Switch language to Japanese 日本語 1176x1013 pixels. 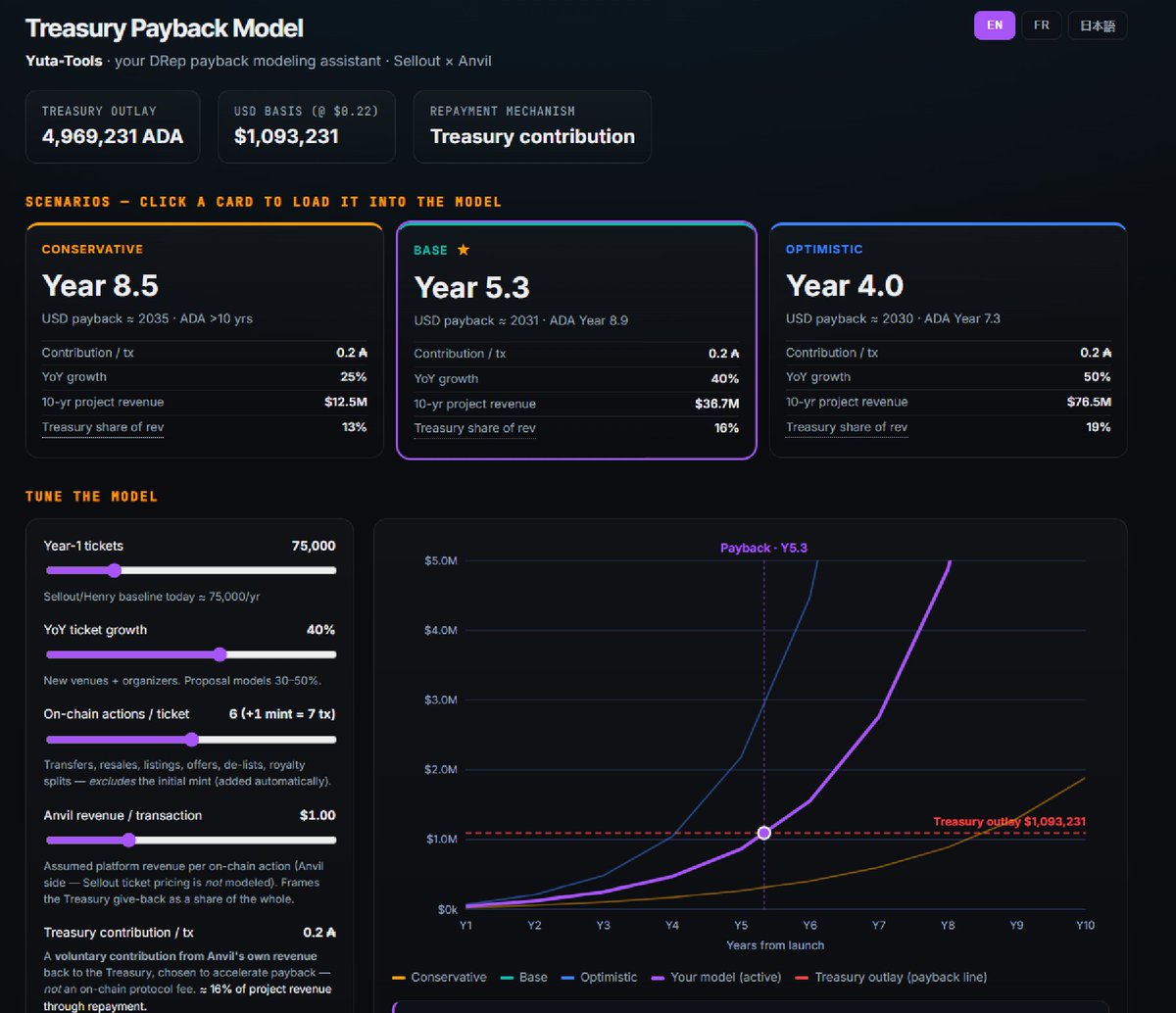(1098, 25)
